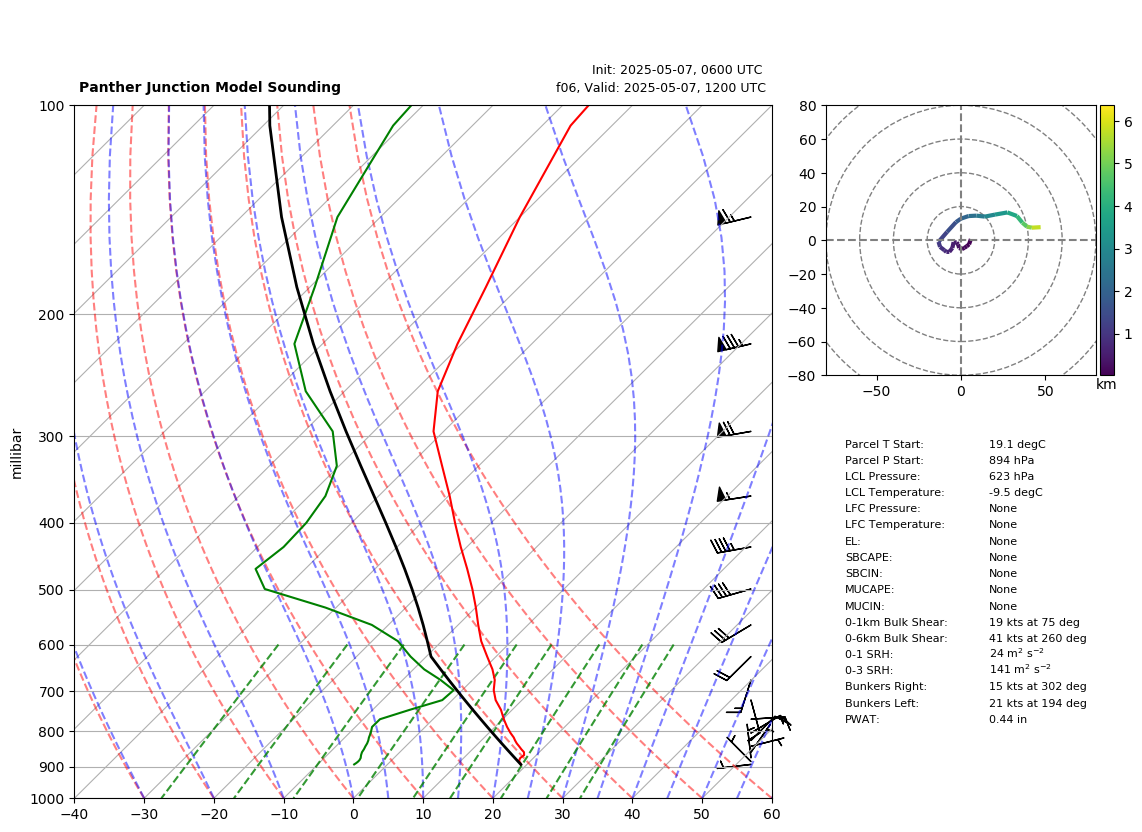Viewport: 1142px width, 832px height.
Task: Click the Init 2025-05-07 0600 UTC label
Action: coord(677,70)
